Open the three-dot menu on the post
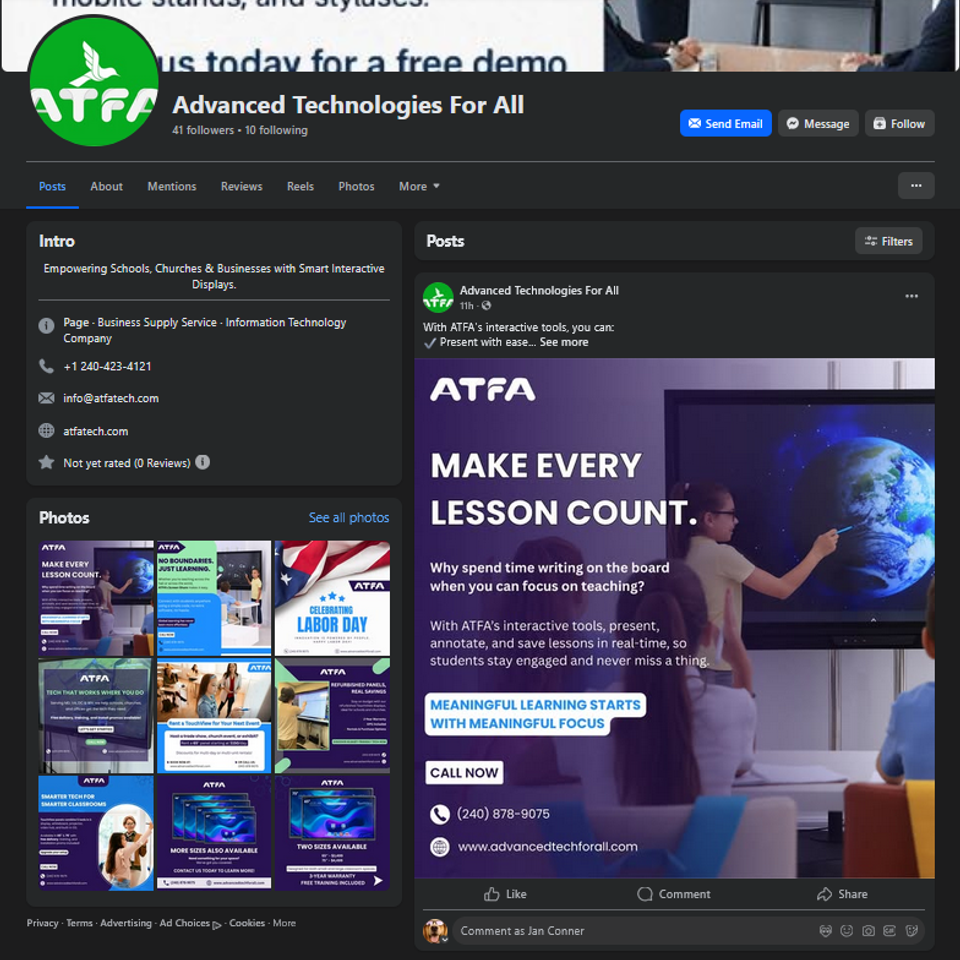This screenshot has width=960, height=960. [x=912, y=296]
